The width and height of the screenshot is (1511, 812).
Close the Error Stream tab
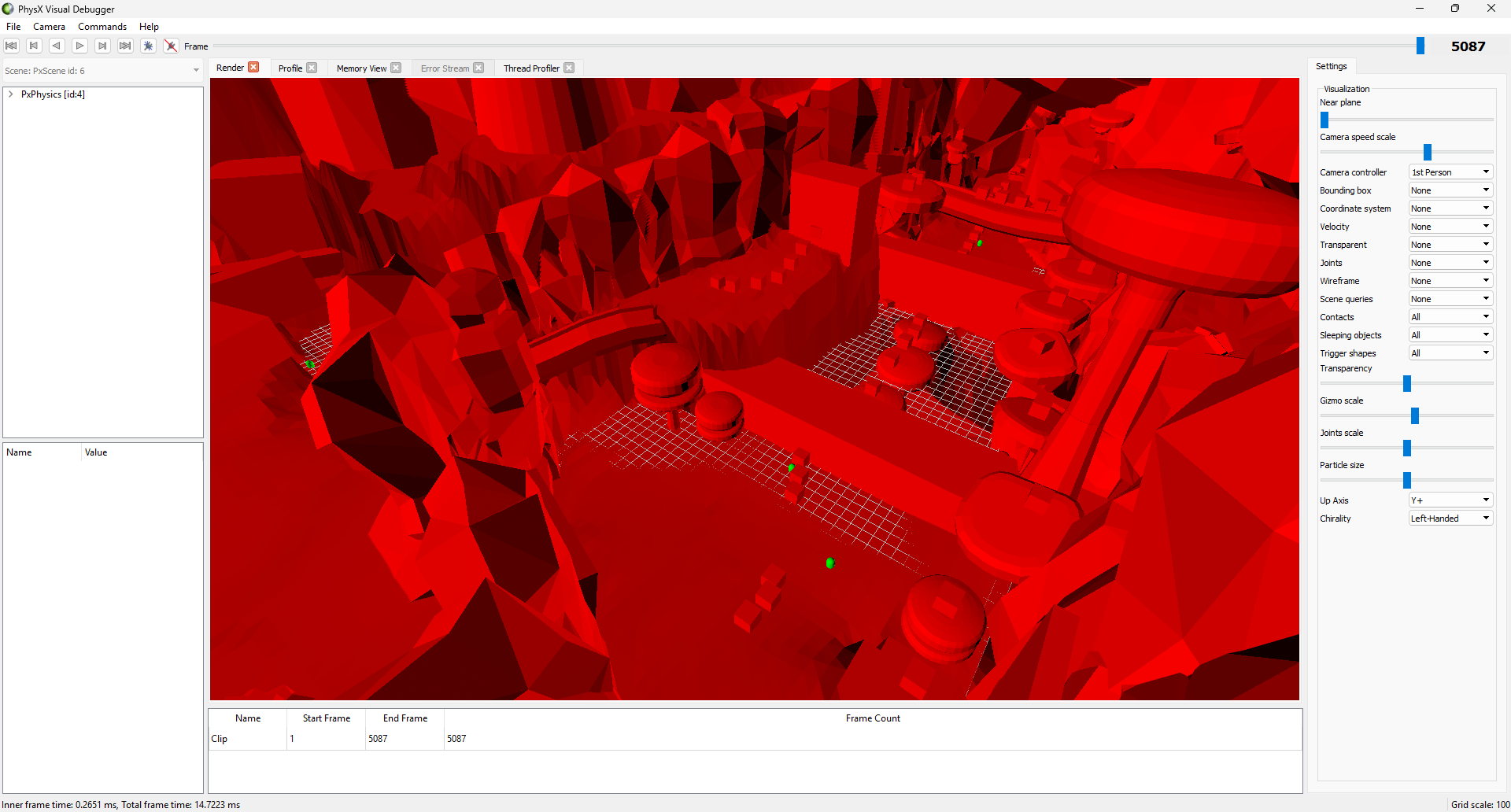[x=479, y=68]
